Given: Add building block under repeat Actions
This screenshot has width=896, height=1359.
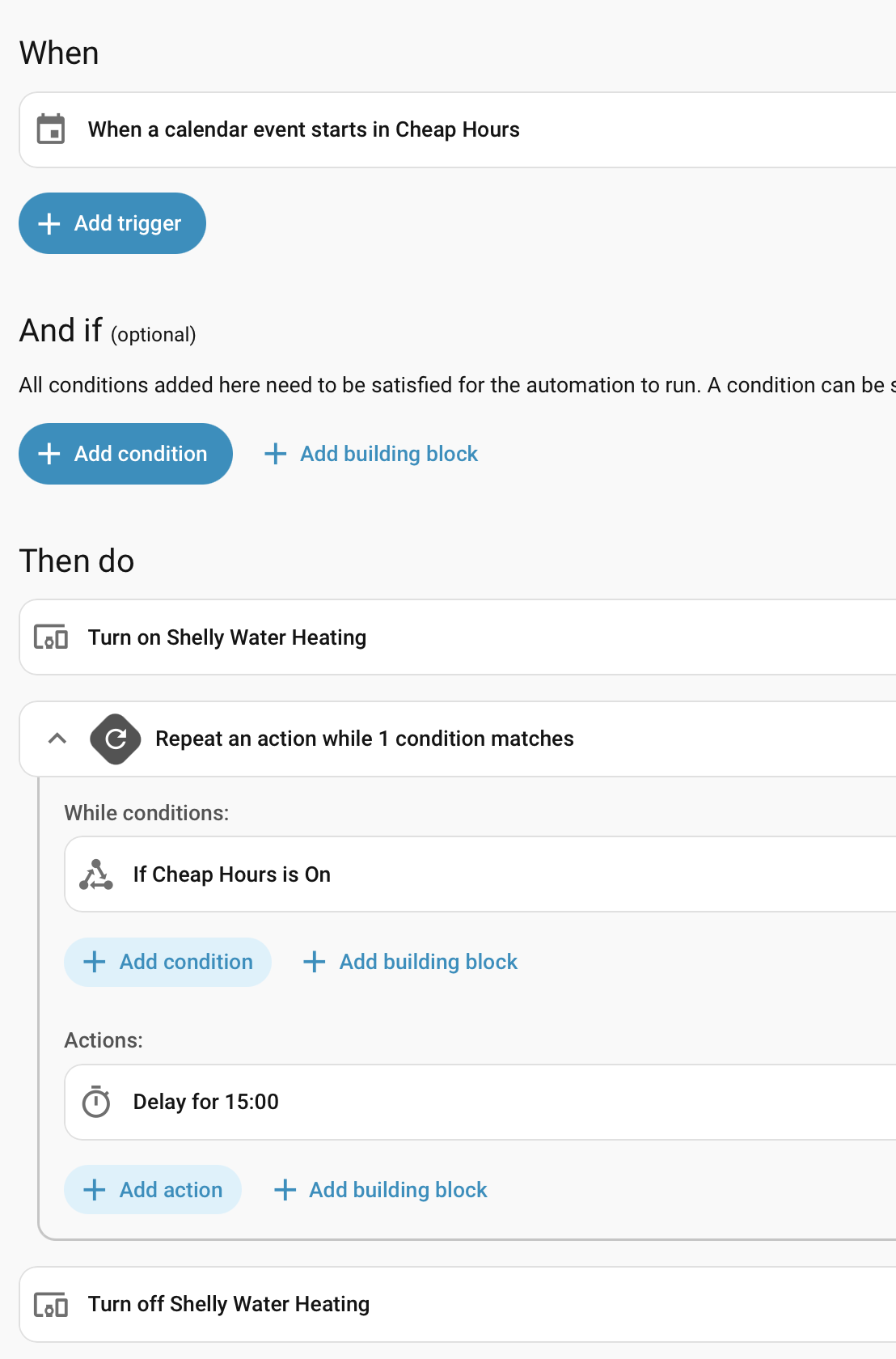Looking at the screenshot, I should (x=381, y=1190).
